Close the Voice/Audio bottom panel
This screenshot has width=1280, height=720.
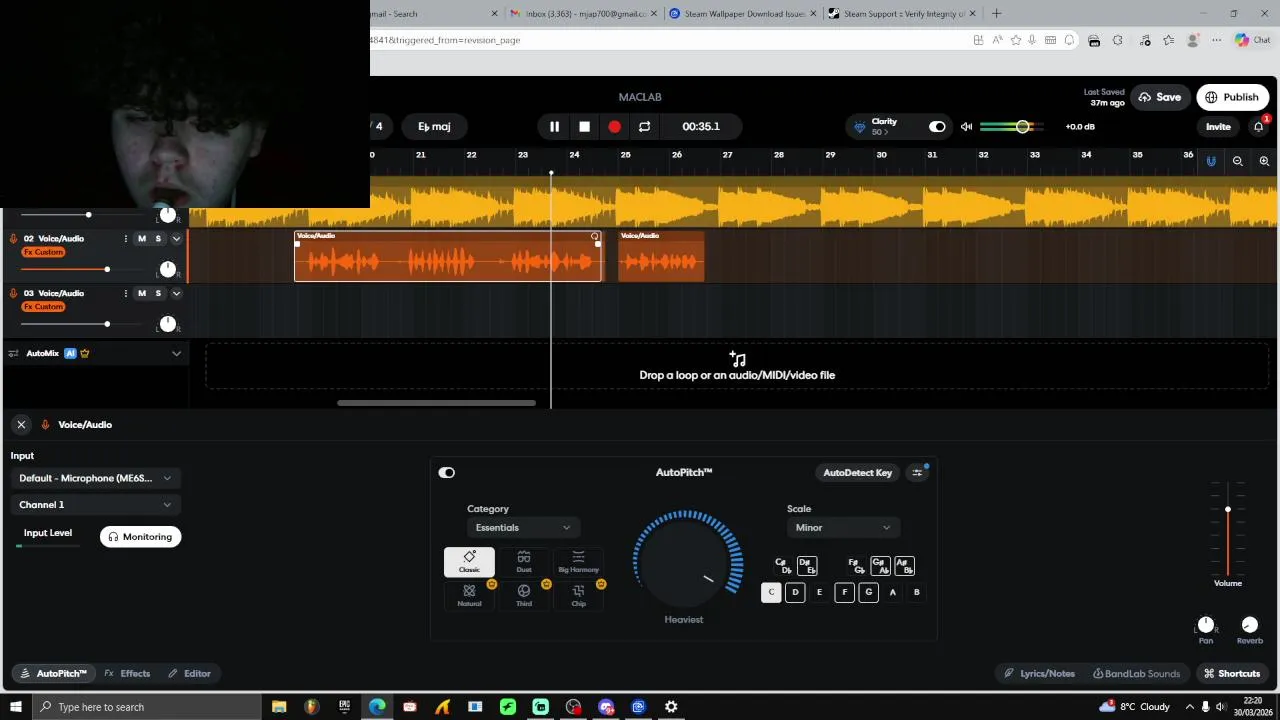21,425
